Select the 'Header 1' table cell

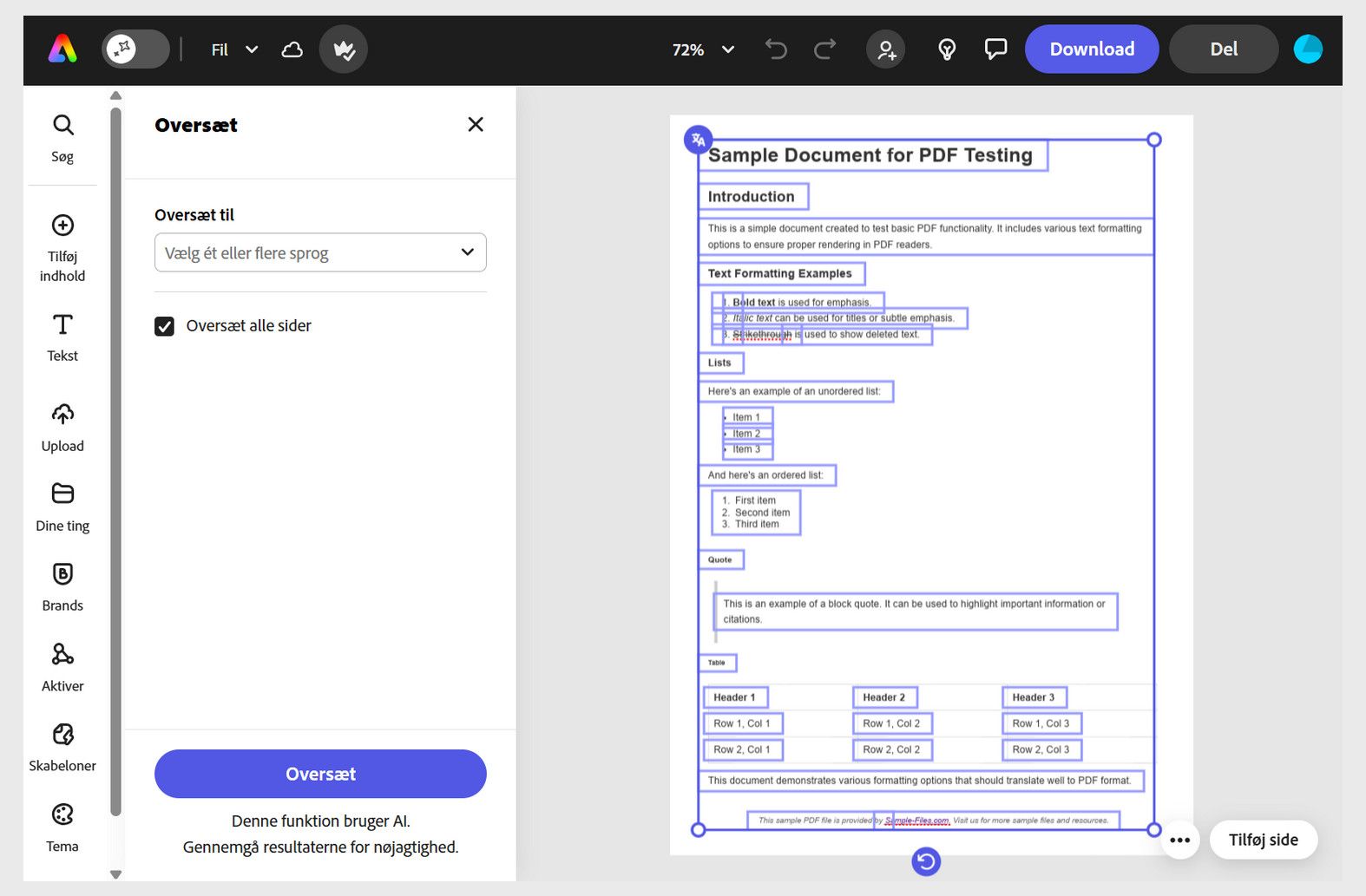coord(735,697)
